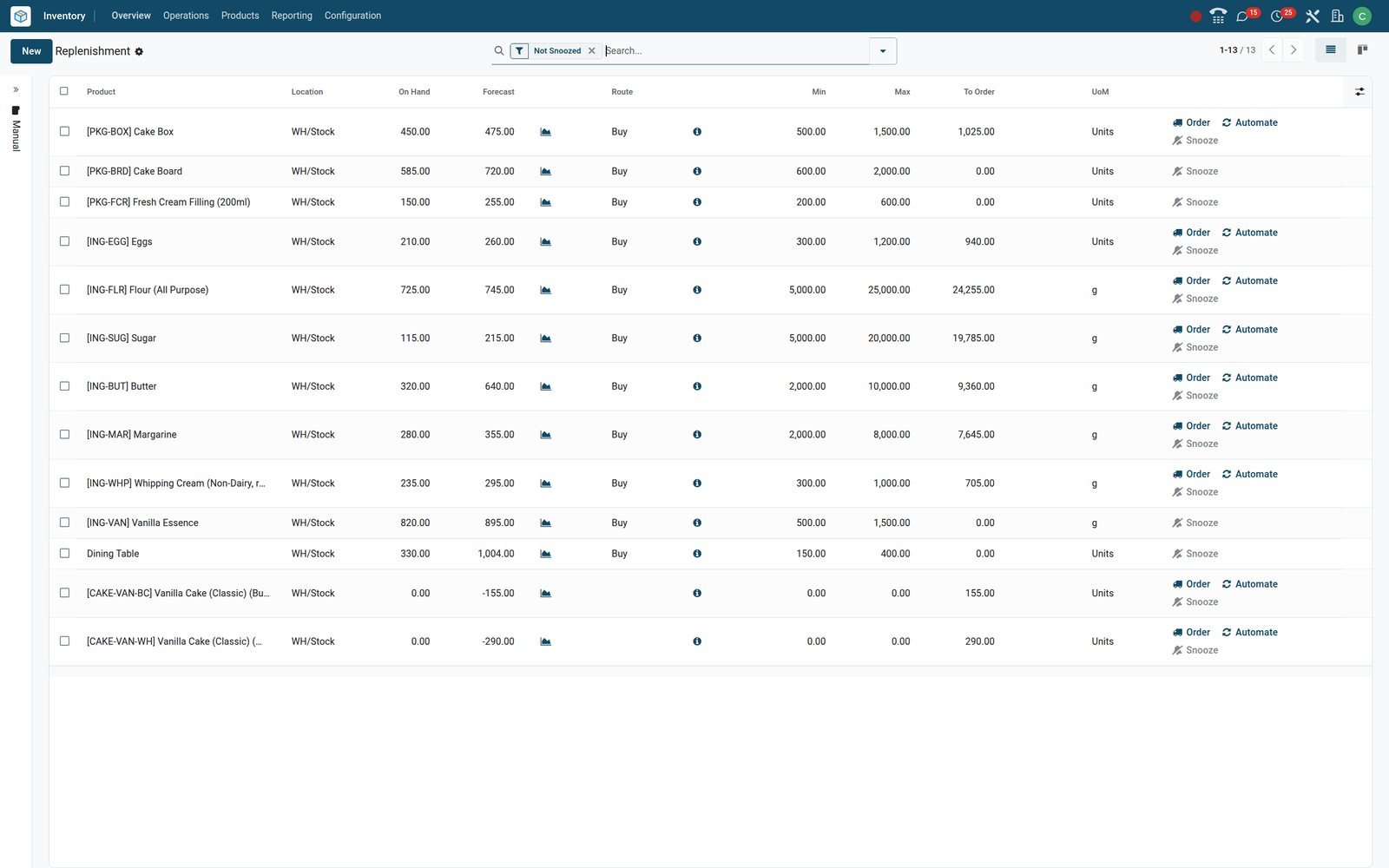
Task: Open the Replenishment settings gear
Action: coord(139,52)
